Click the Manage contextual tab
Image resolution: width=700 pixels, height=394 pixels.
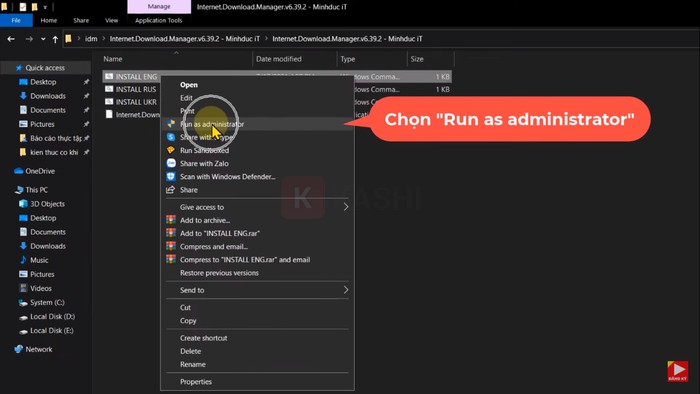tap(159, 6)
